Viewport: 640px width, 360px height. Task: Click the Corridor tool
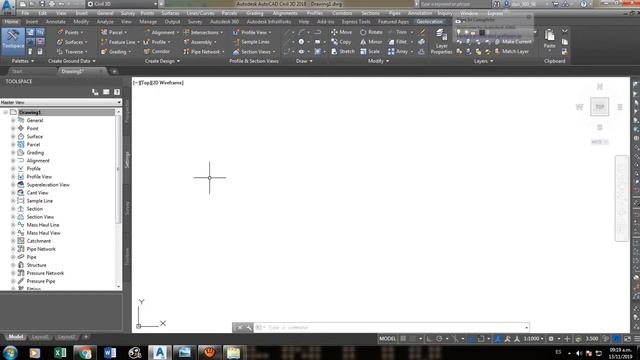(157, 52)
